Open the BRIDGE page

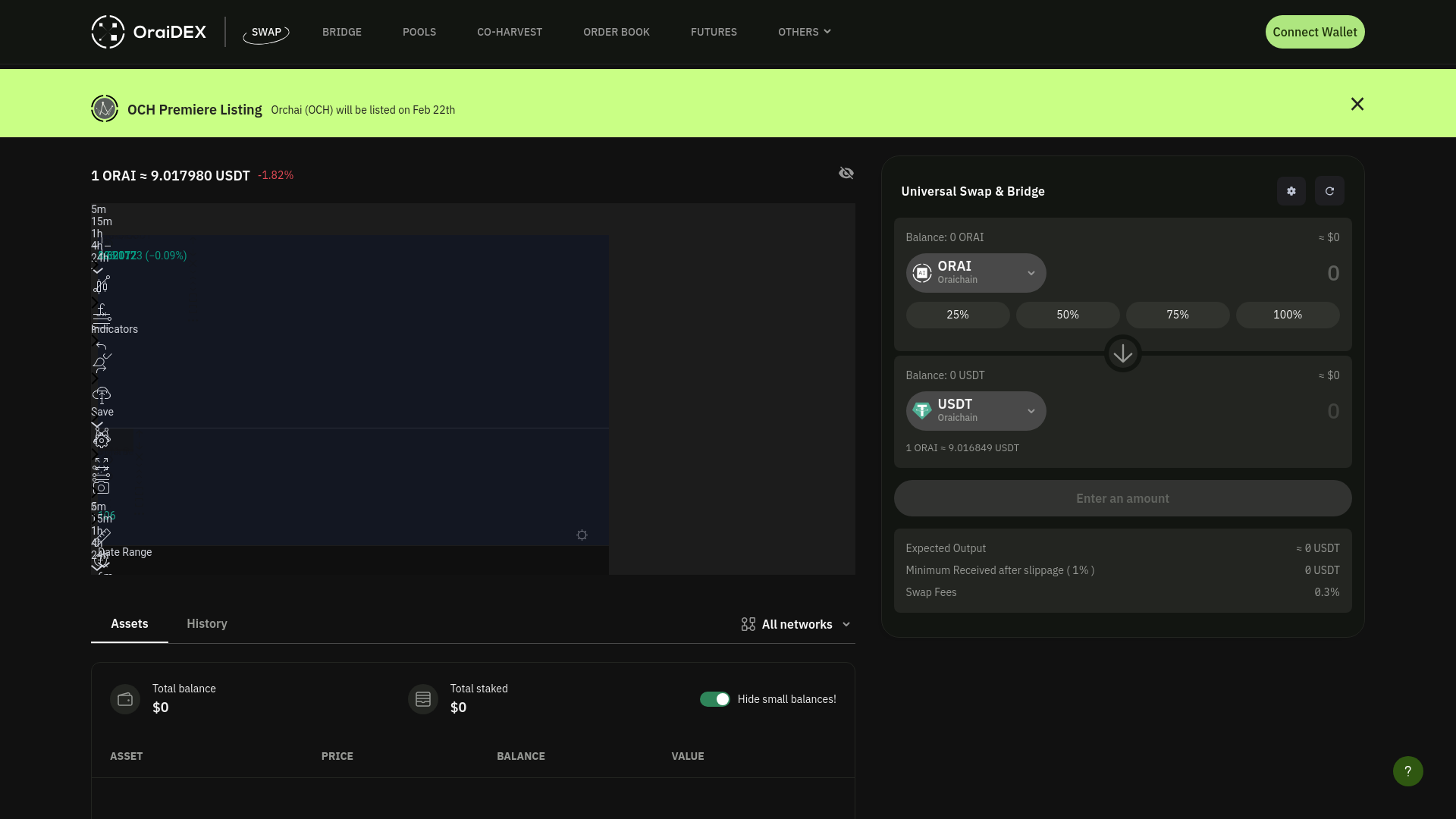(x=342, y=32)
